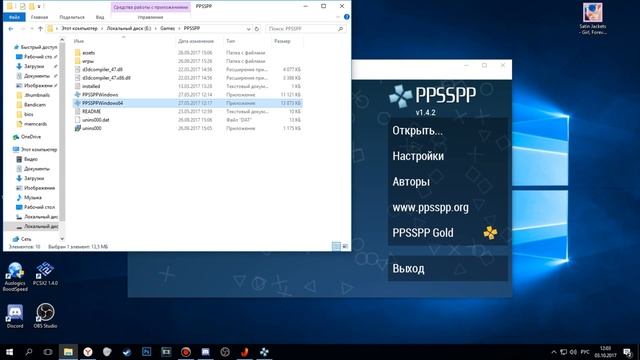Go back with the Explorer back arrow

11,29
